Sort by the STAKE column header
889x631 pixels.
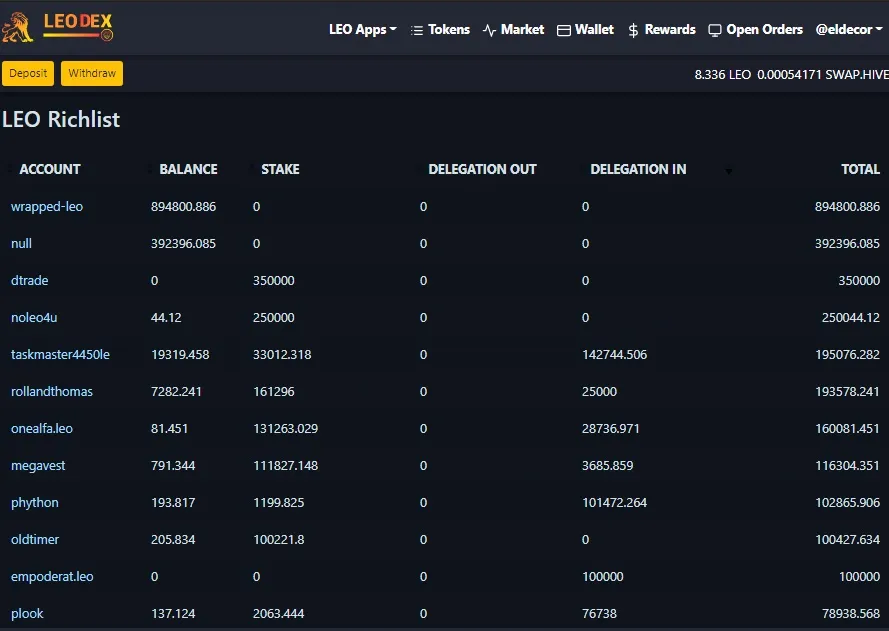(x=280, y=169)
